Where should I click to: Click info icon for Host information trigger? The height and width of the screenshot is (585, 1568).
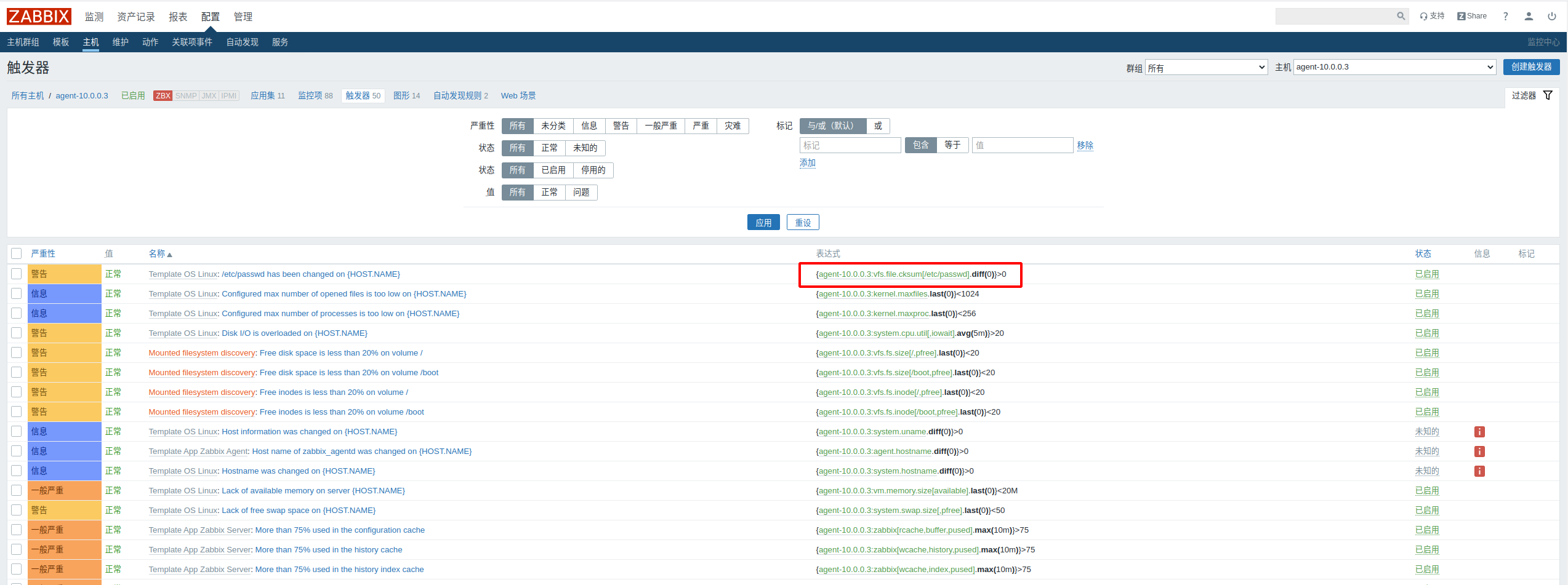1479,432
